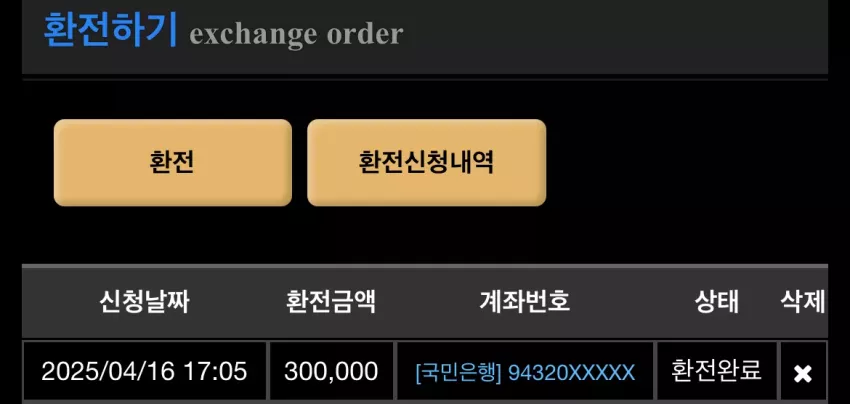
Task: Select the 계좌번호 column header
Action: click(x=524, y=301)
